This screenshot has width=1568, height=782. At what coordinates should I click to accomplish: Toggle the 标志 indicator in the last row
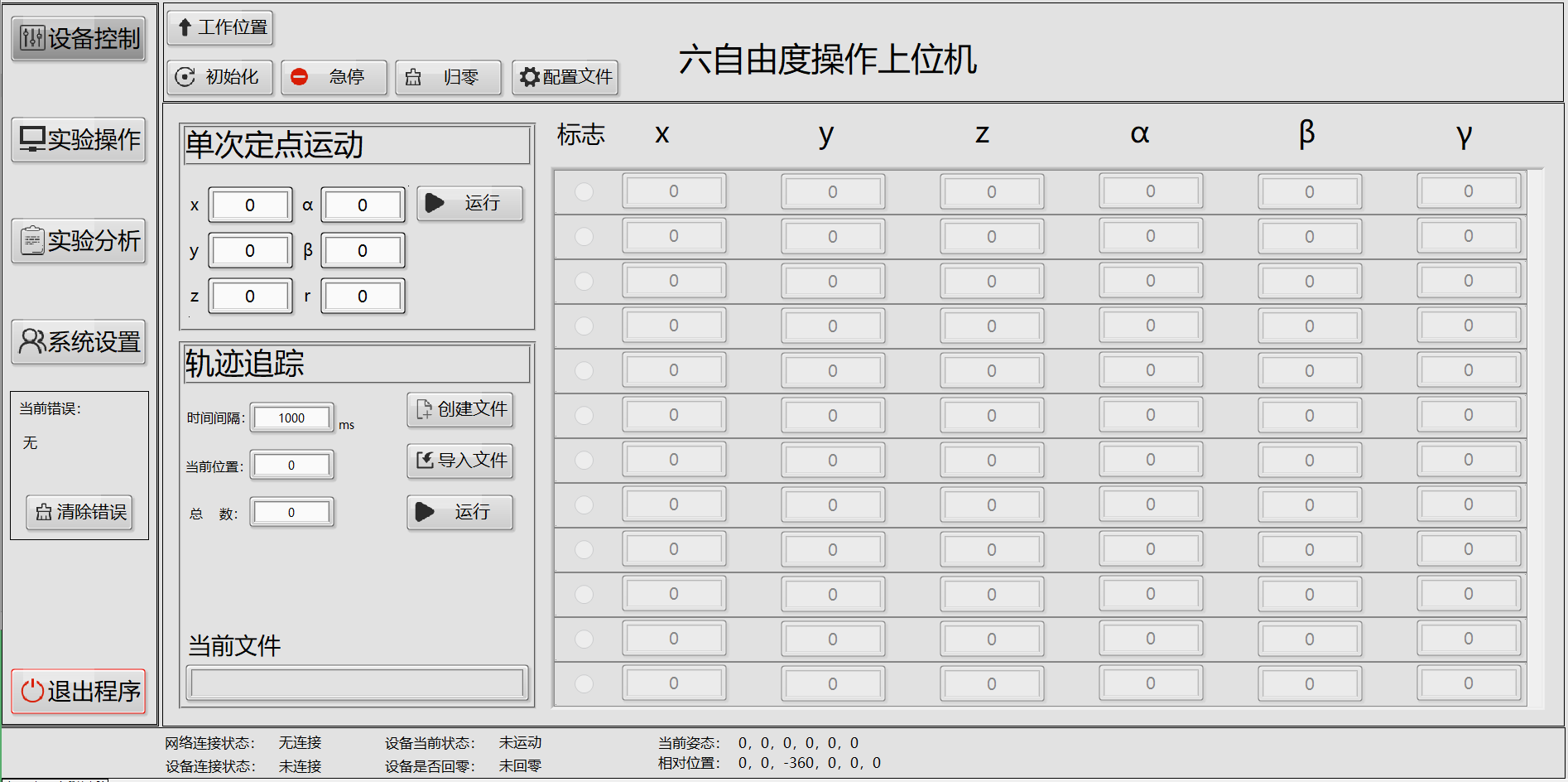584,683
